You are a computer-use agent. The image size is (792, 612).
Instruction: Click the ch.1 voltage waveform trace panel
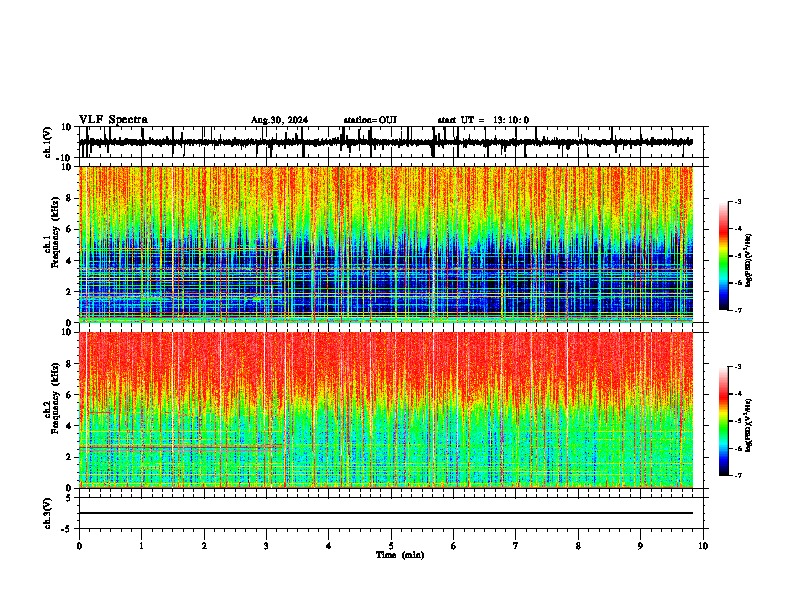[390, 142]
